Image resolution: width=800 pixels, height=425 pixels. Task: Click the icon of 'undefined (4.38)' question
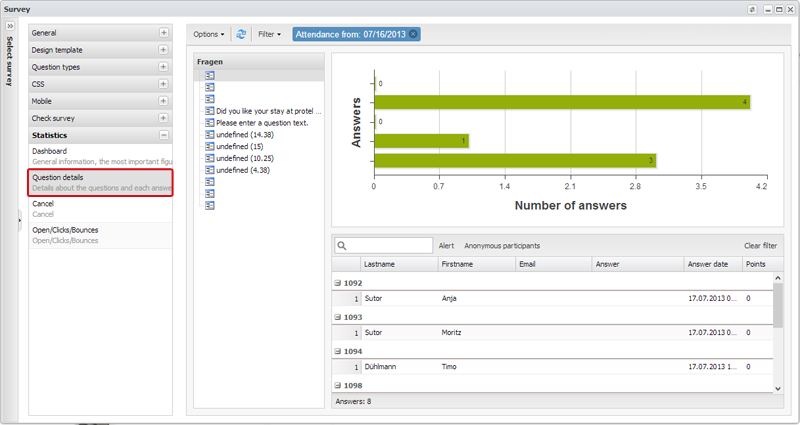210,170
